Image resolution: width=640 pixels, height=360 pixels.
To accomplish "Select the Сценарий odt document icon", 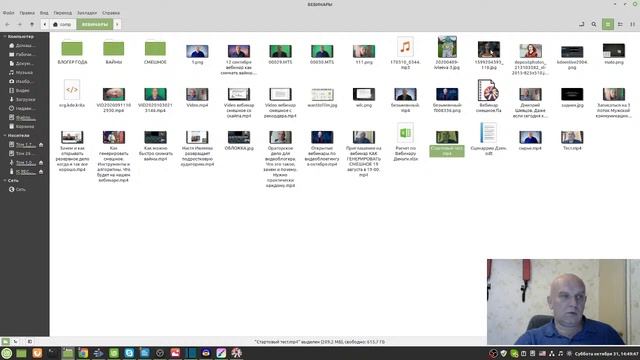I will click(489, 133).
